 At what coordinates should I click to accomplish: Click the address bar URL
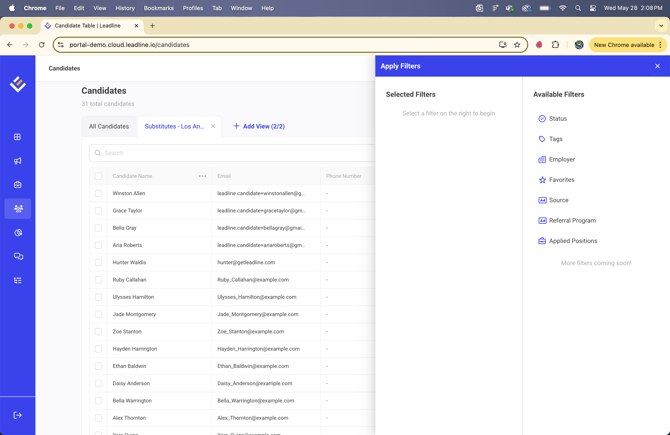129,44
